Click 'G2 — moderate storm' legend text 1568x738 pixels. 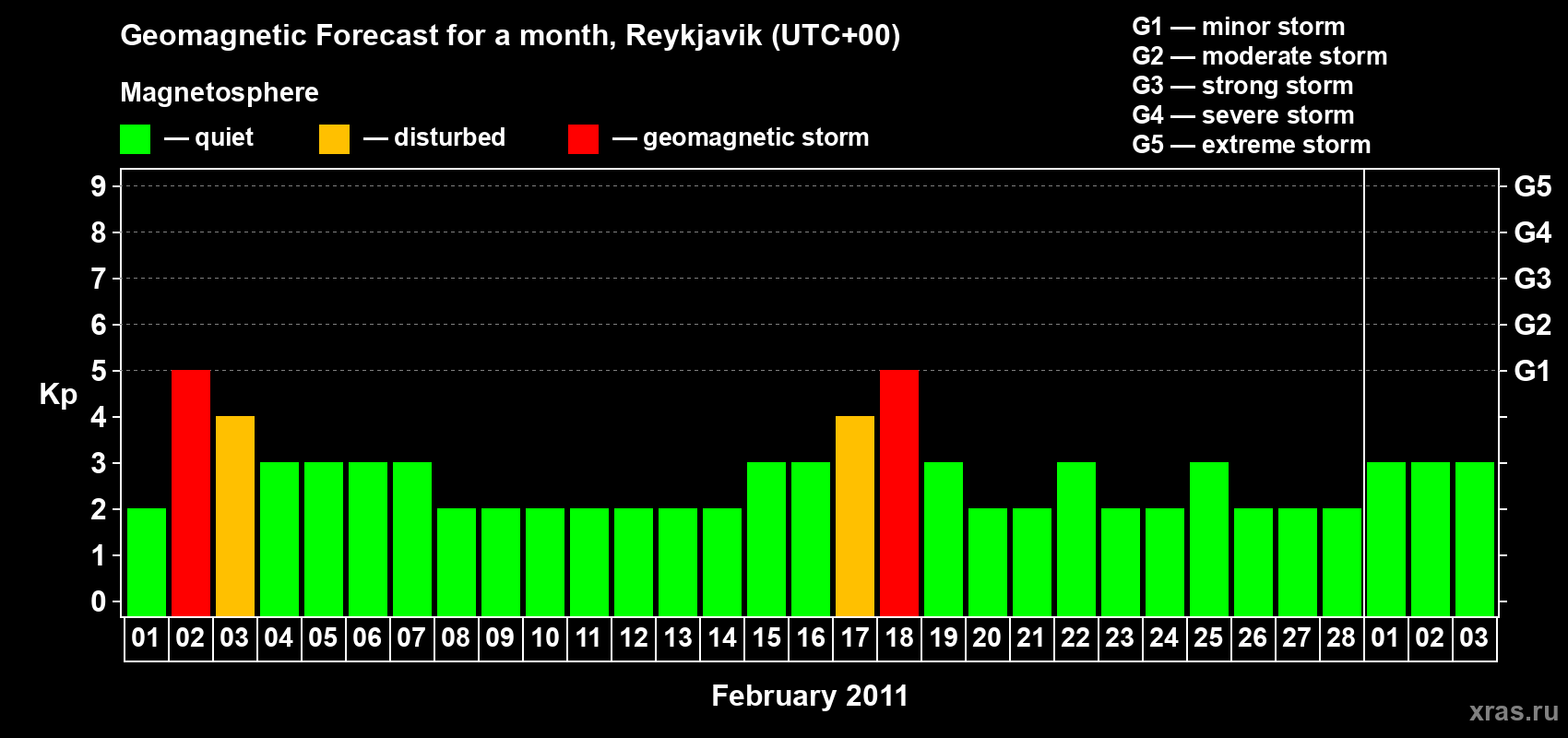[1260, 56]
